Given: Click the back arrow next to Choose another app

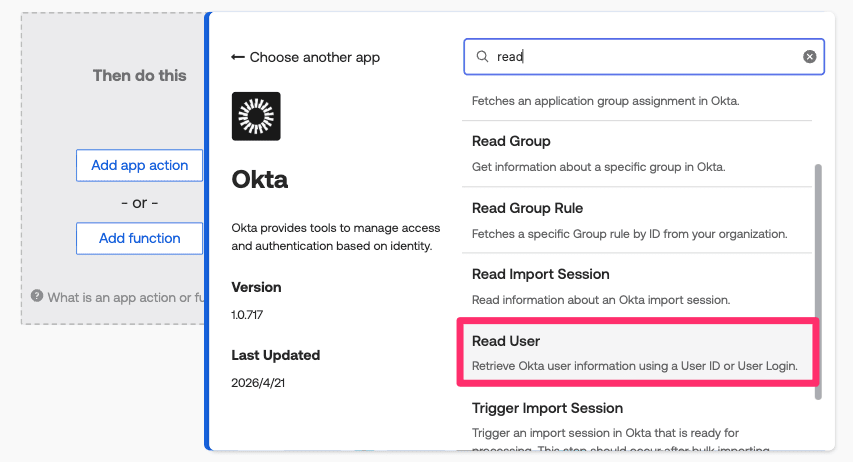Looking at the screenshot, I should (238, 57).
